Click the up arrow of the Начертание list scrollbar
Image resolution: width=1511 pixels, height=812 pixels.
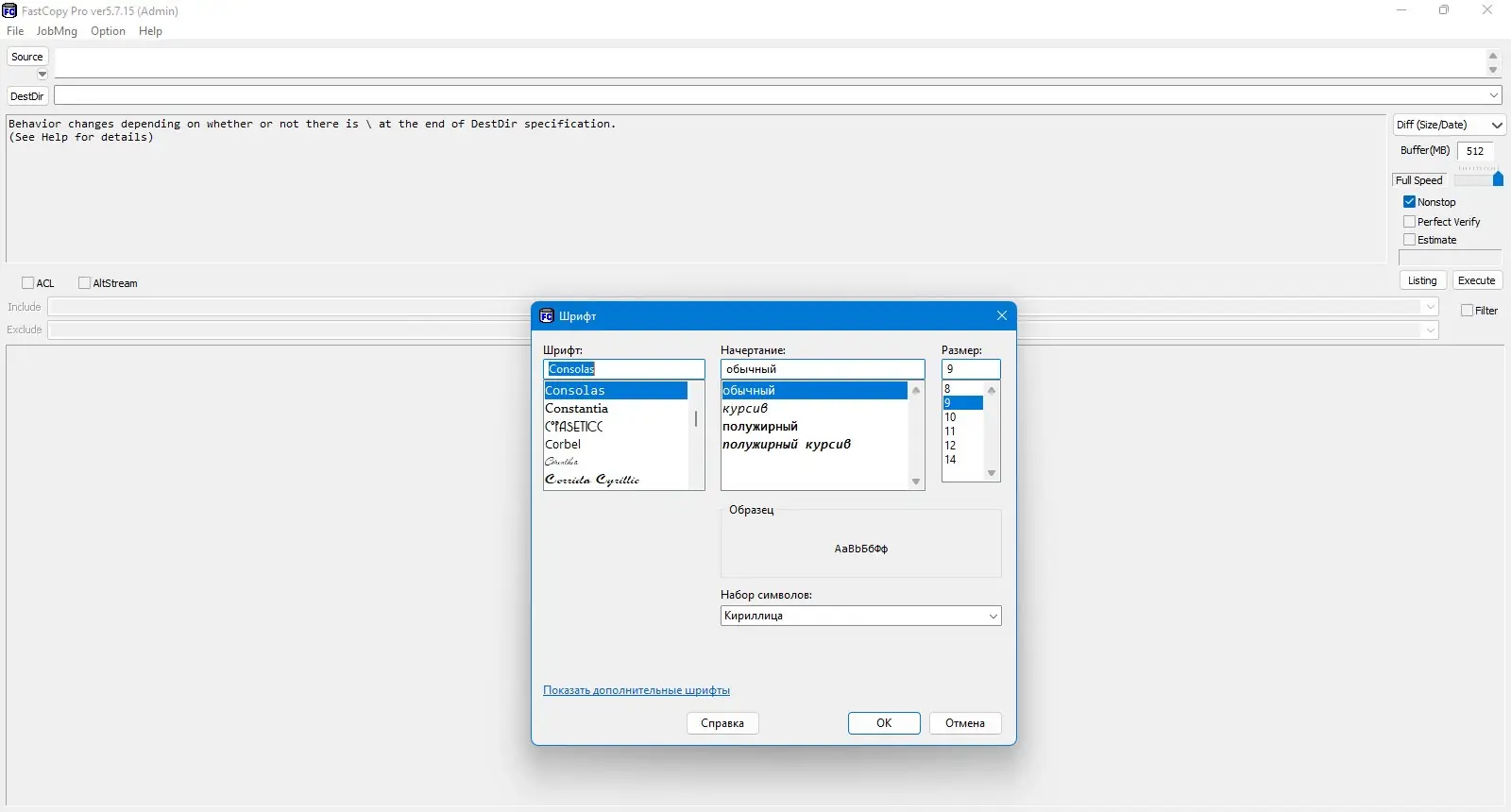(915, 390)
